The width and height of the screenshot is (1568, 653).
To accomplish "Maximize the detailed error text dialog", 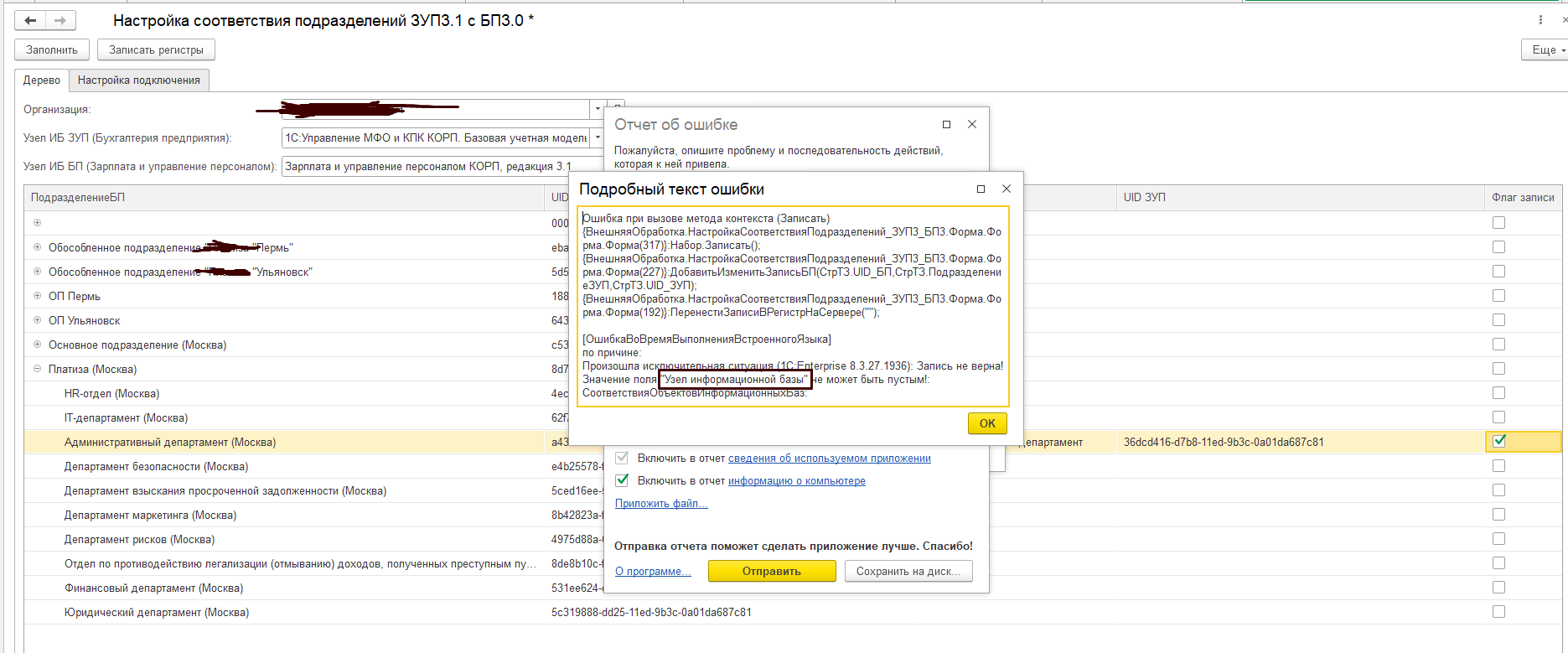I will (x=981, y=189).
